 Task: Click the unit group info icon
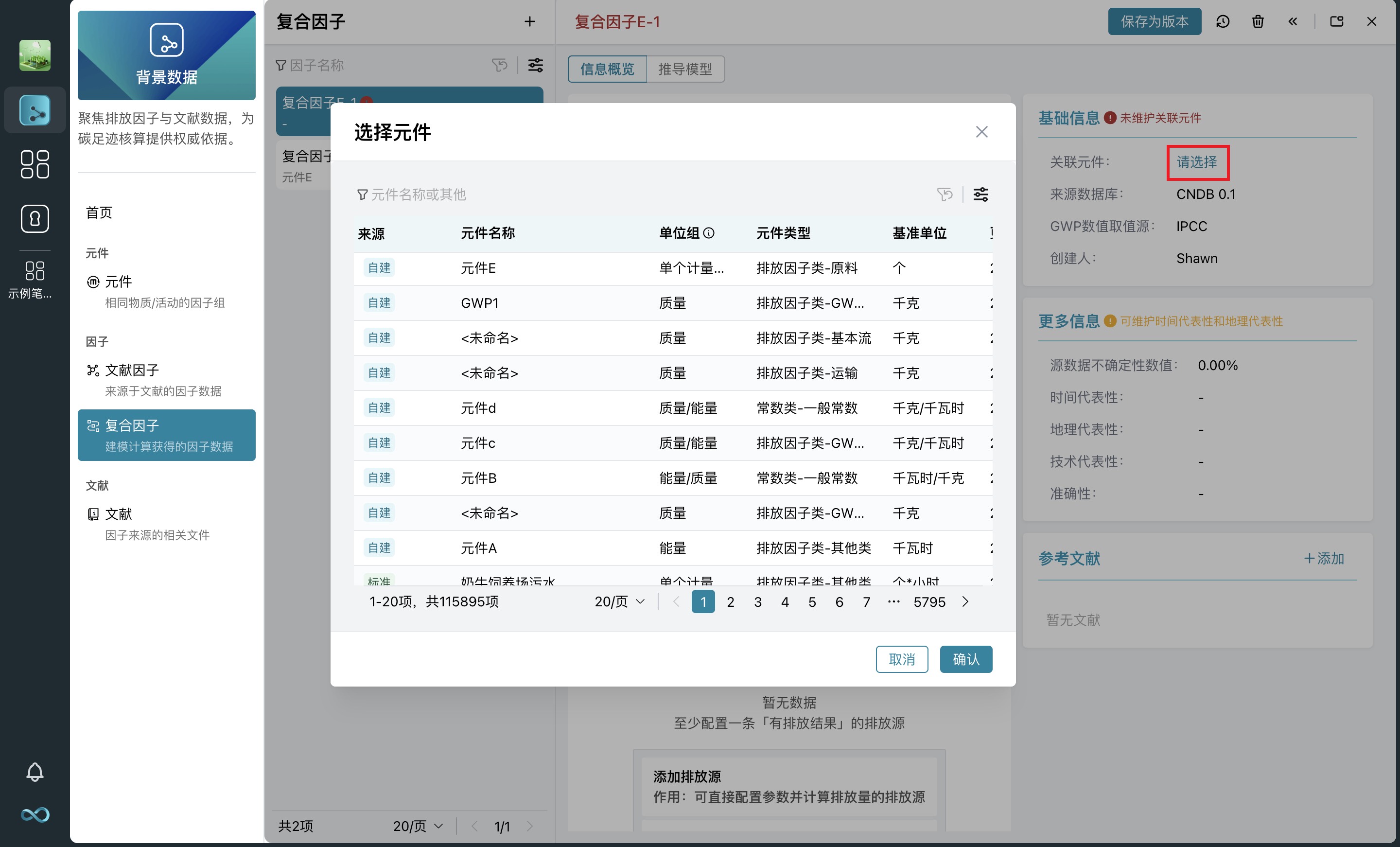pyautogui.click(x=709, y=233)
